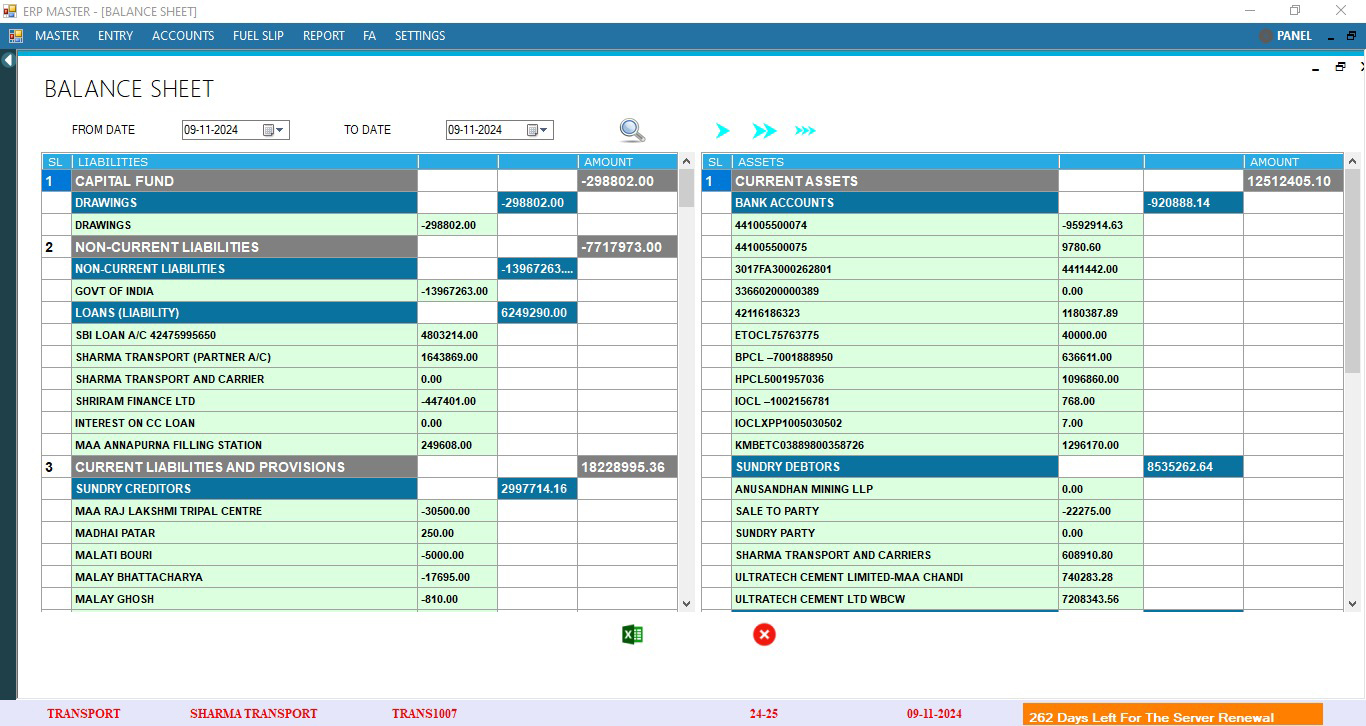The height and width of the screenshot is (726, 1366).
Task: Open the From Date calendar dropdown
Action: 274,130
